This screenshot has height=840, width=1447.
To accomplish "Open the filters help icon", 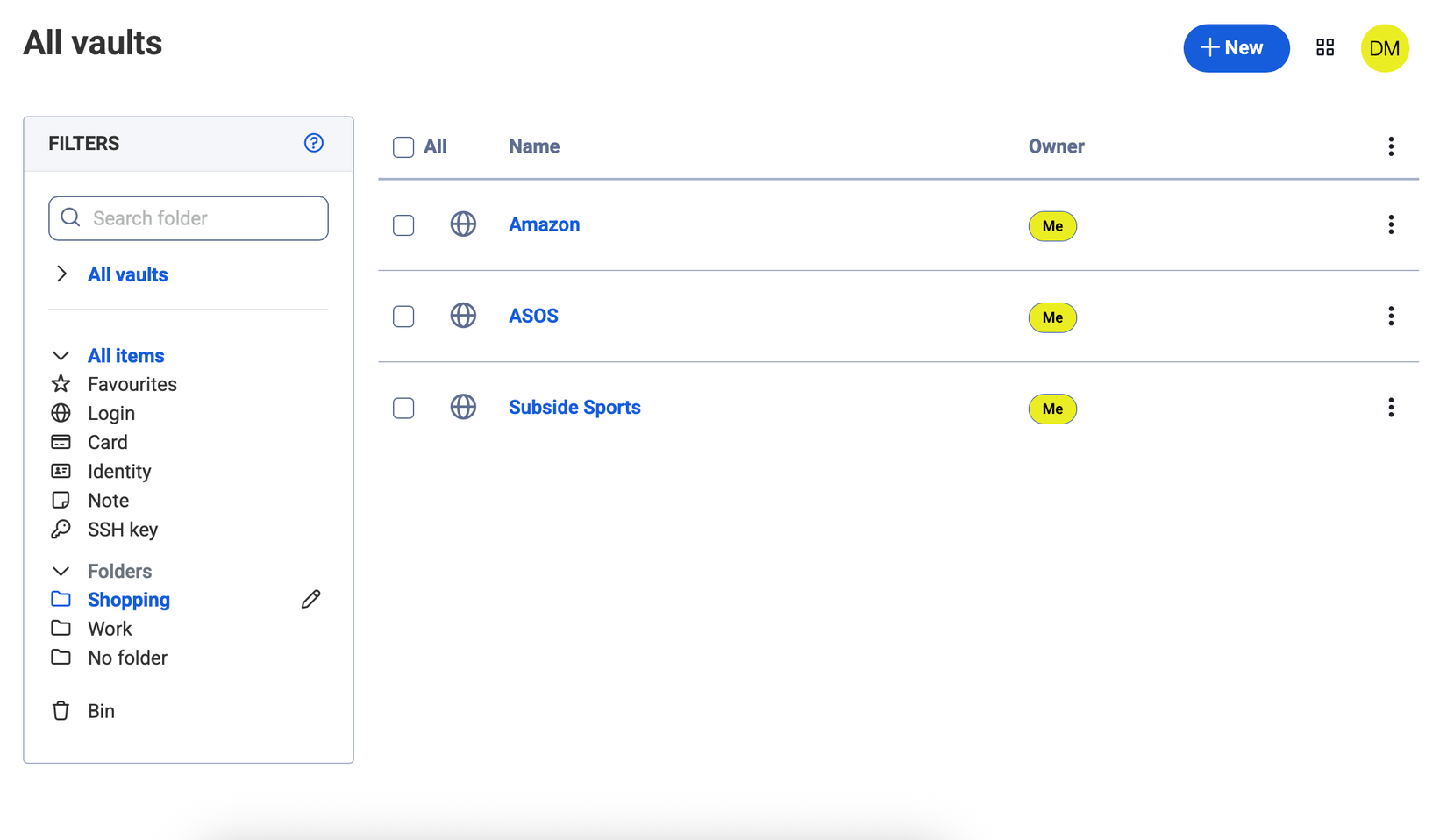I will coord(314,143).
